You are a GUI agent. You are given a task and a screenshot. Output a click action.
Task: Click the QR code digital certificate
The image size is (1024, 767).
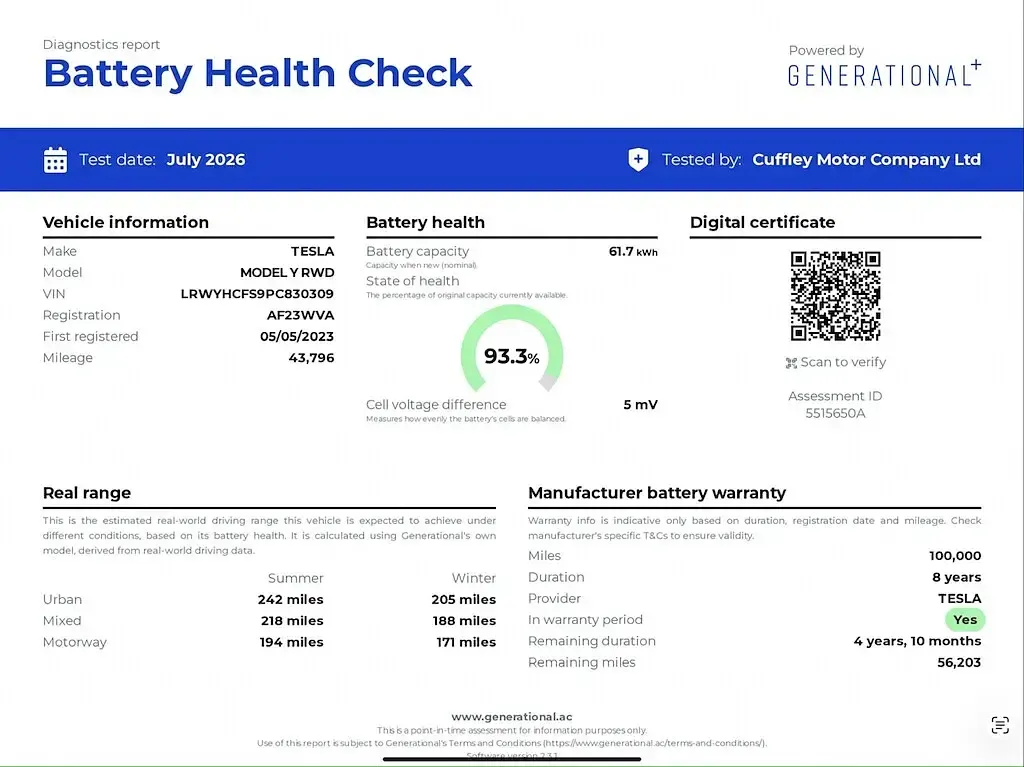pos(835,296)
